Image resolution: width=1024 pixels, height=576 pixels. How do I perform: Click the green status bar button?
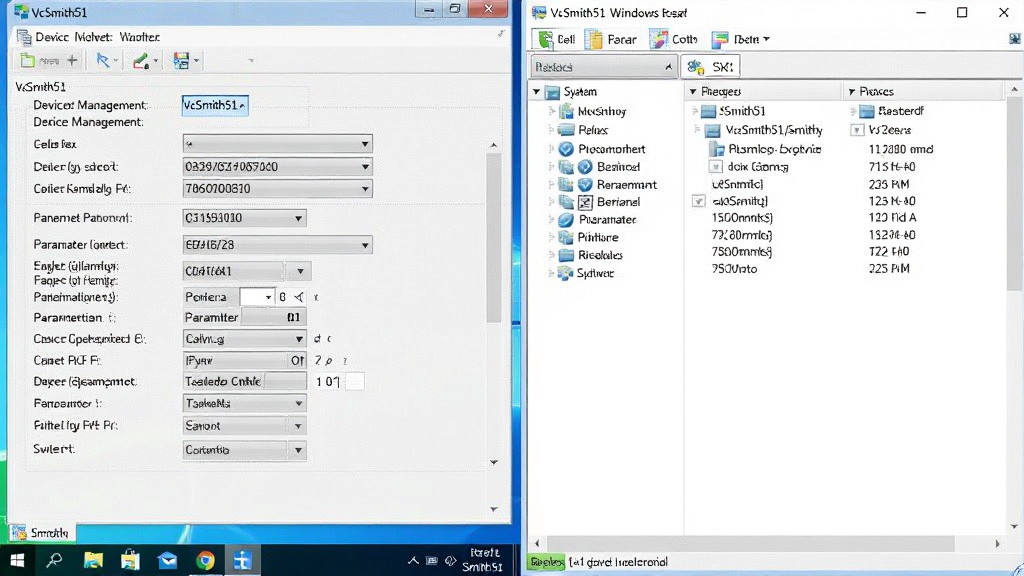click(x=547, y=562)
